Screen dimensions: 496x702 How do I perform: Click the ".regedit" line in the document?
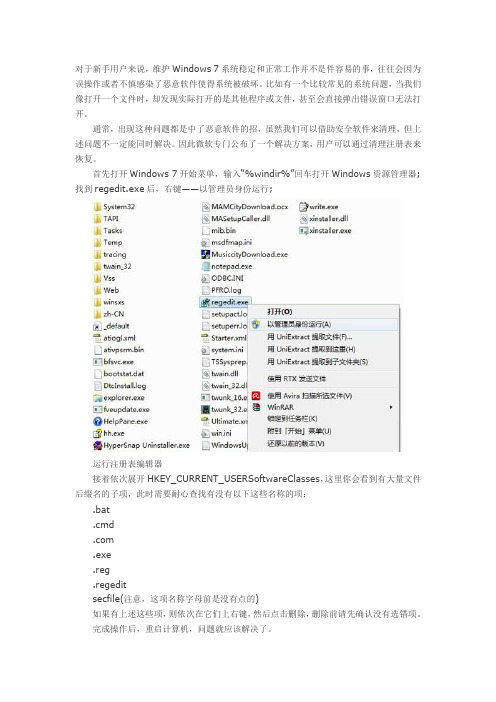pyautogui.click(x=110, y=585)
